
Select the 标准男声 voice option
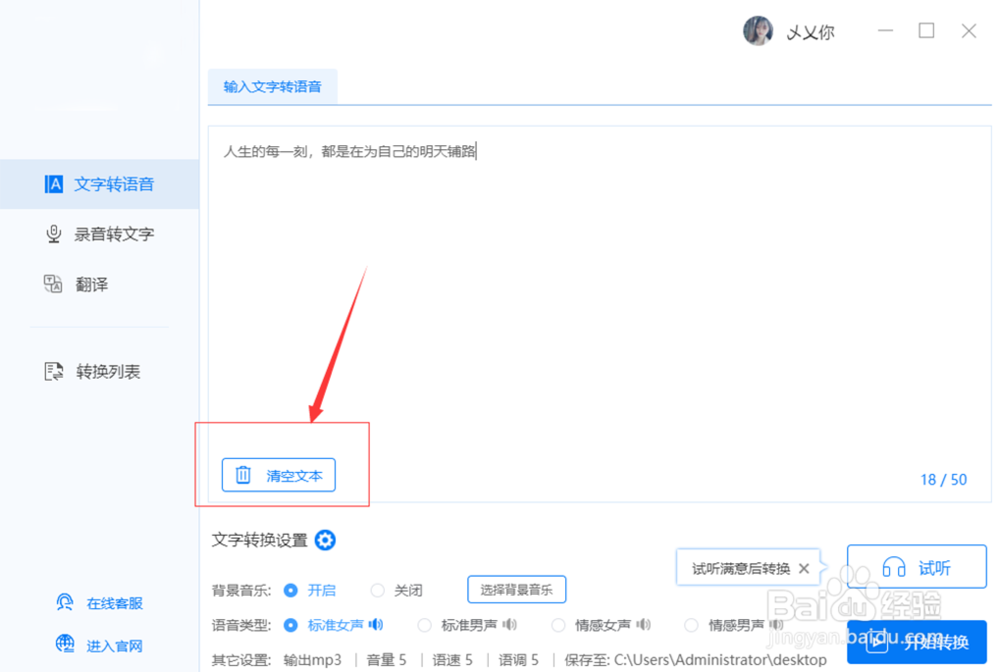[468, 624]
